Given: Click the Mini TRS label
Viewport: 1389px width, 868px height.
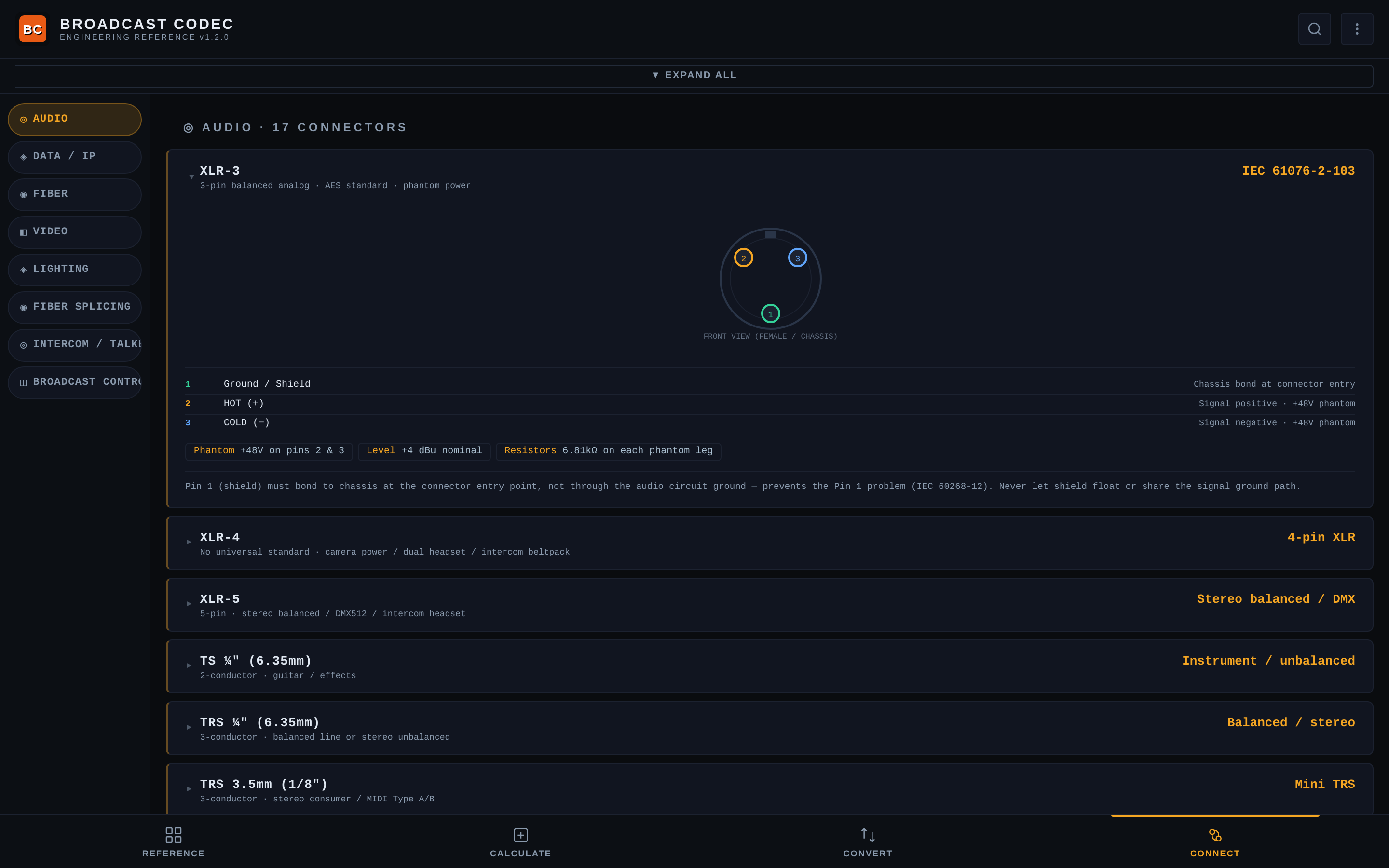Looking at the screenshot, I should coord(1325,784).
